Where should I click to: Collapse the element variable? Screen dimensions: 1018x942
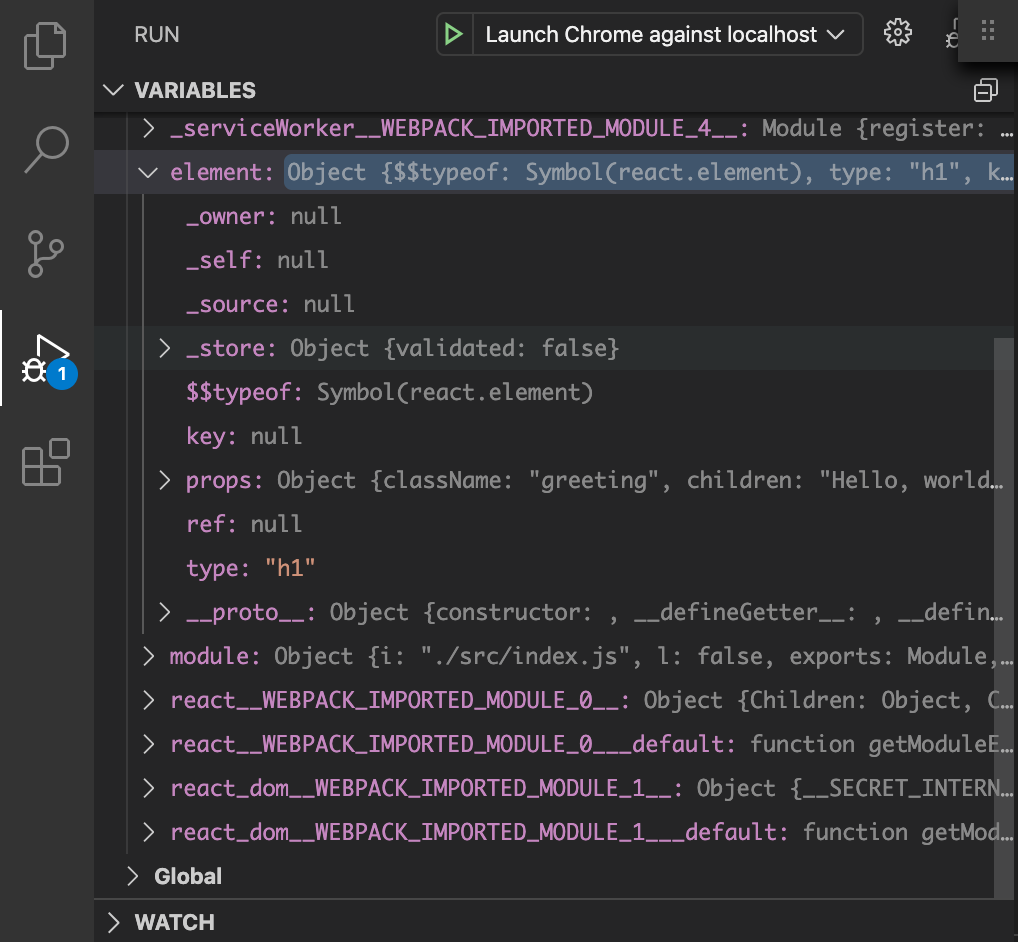click(x=148, y=172)
